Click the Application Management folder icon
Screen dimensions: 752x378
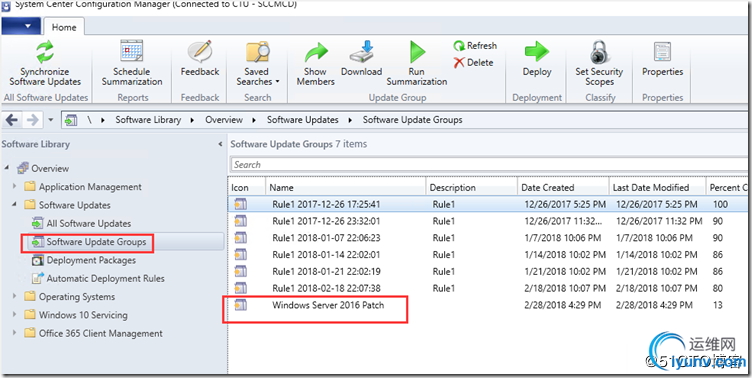point(30,187)
